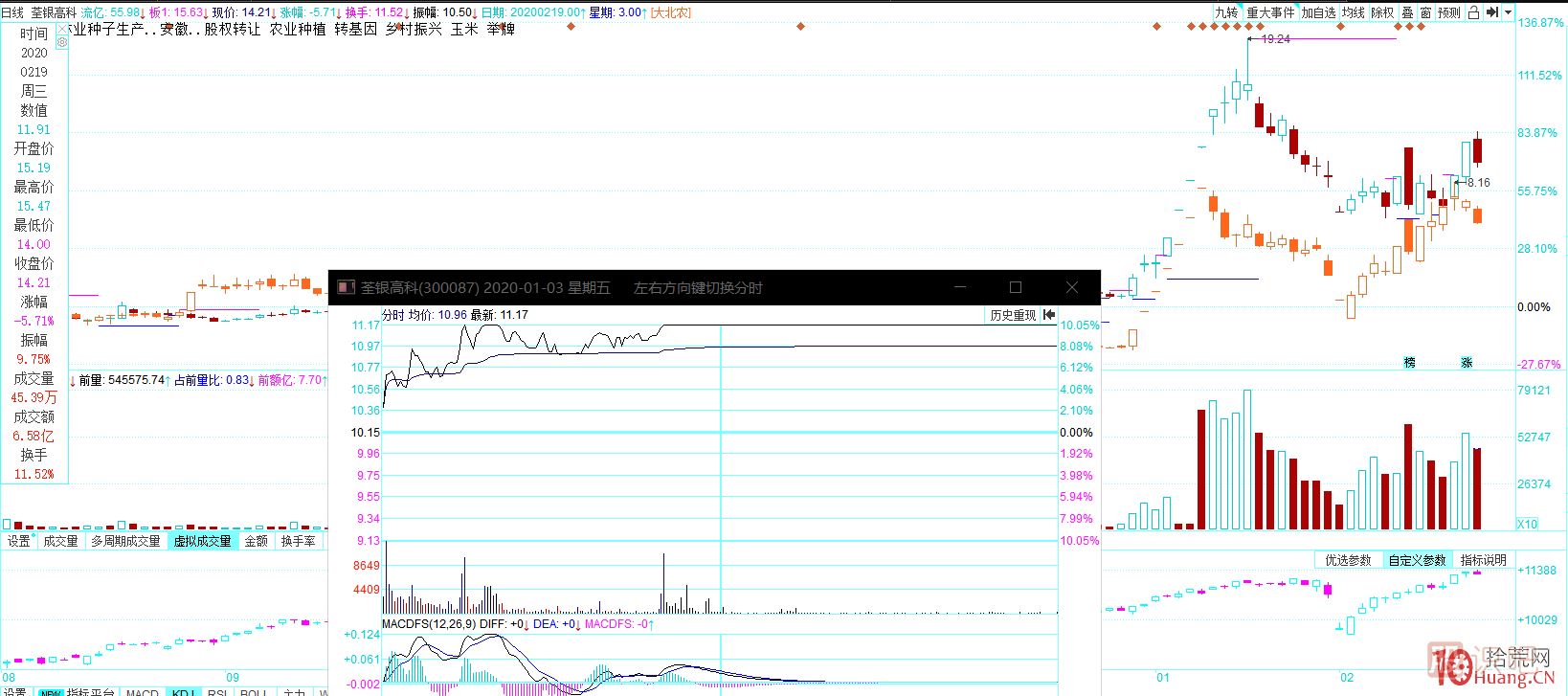Toggle the 均线 moving average display
This screenshot has width=1568, height=696.
click(1353, 12)
